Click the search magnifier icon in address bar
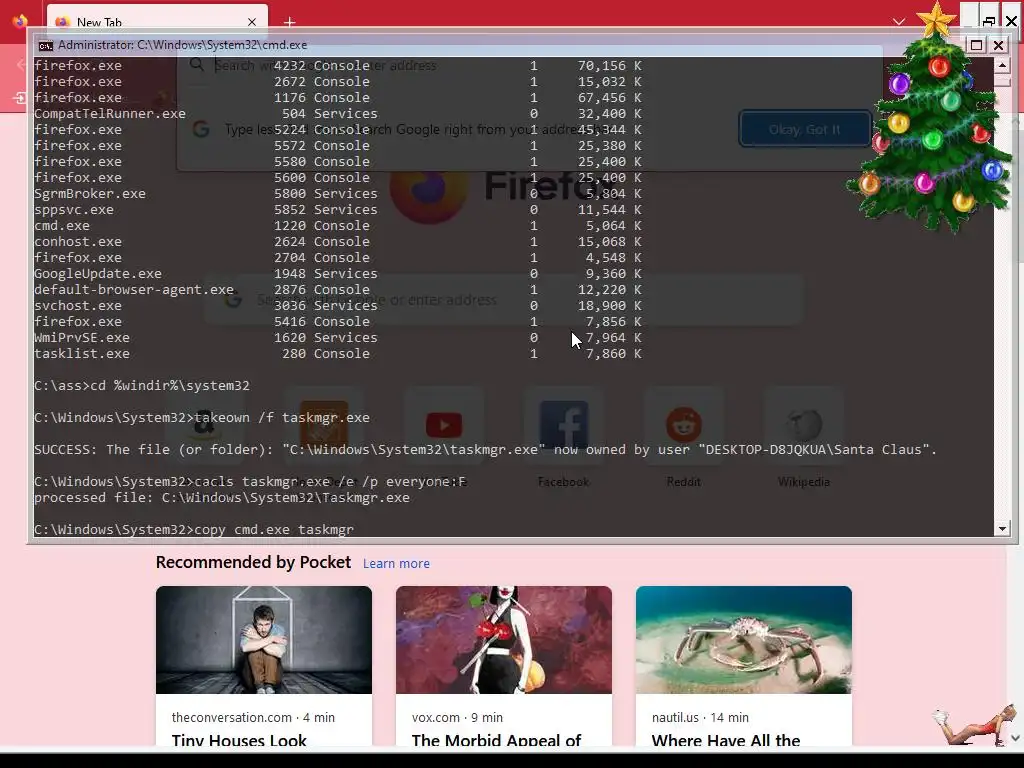The height and width of the screenshot is (768, 1024). click(197, 65)
